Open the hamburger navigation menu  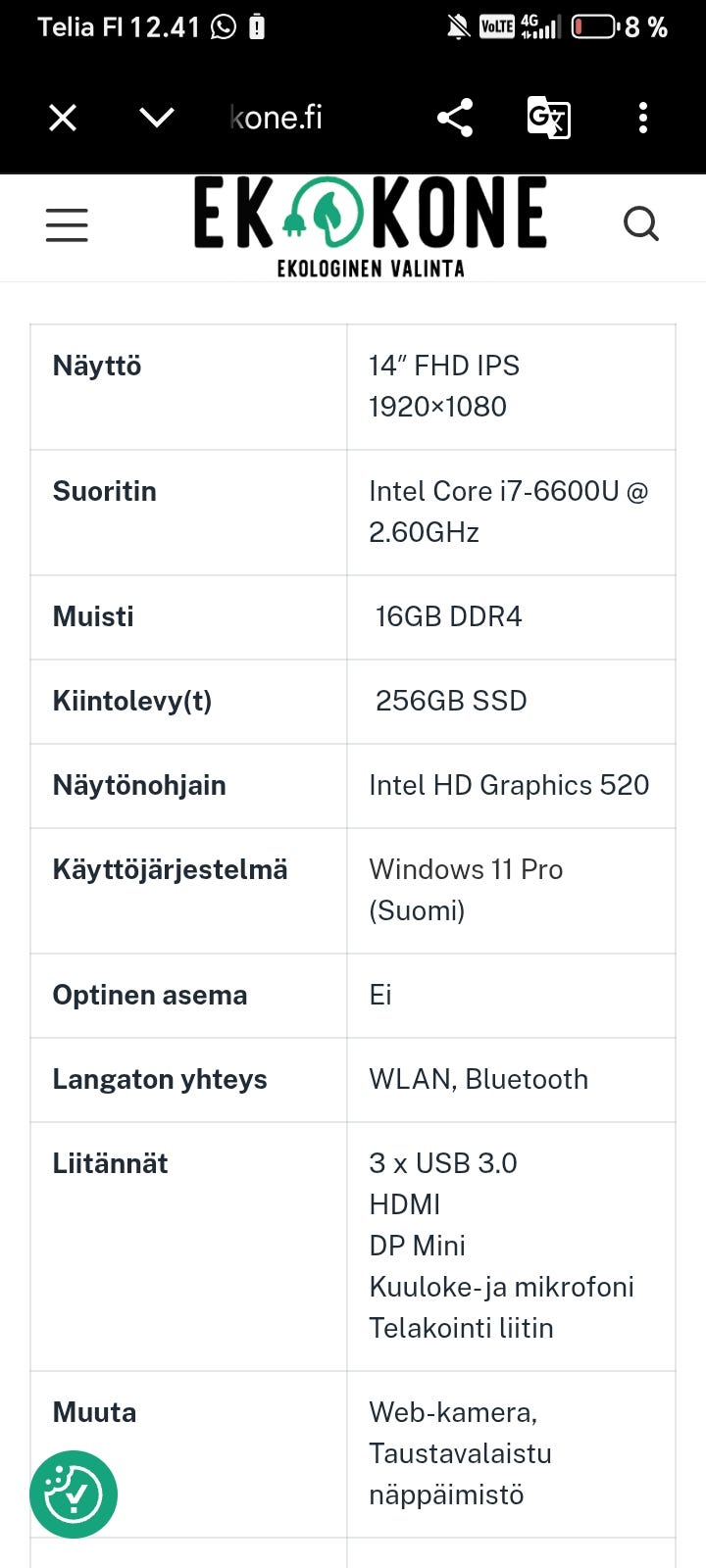coord(67,224)
